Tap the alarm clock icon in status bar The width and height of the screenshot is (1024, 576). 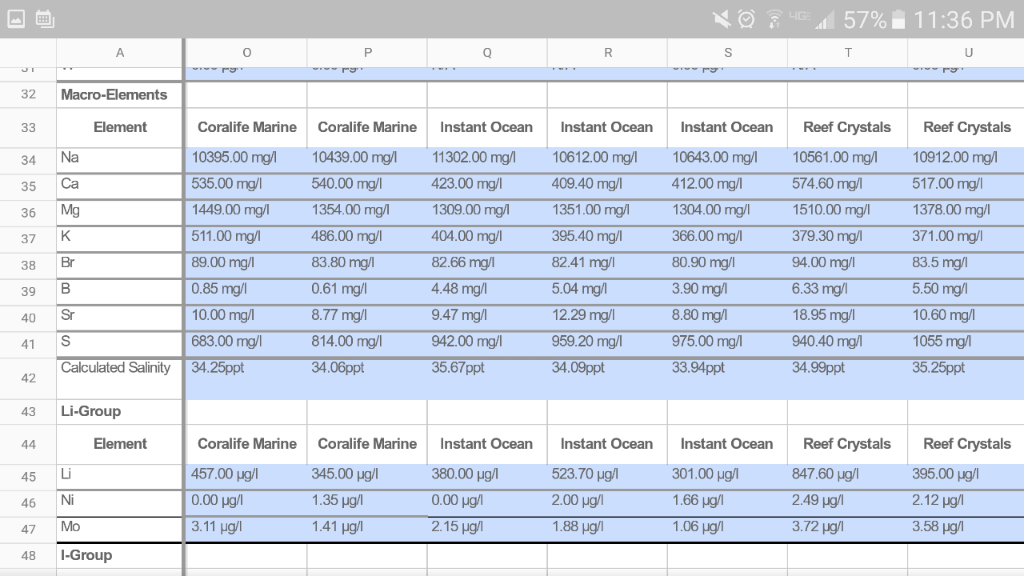(x=746, y=20)
